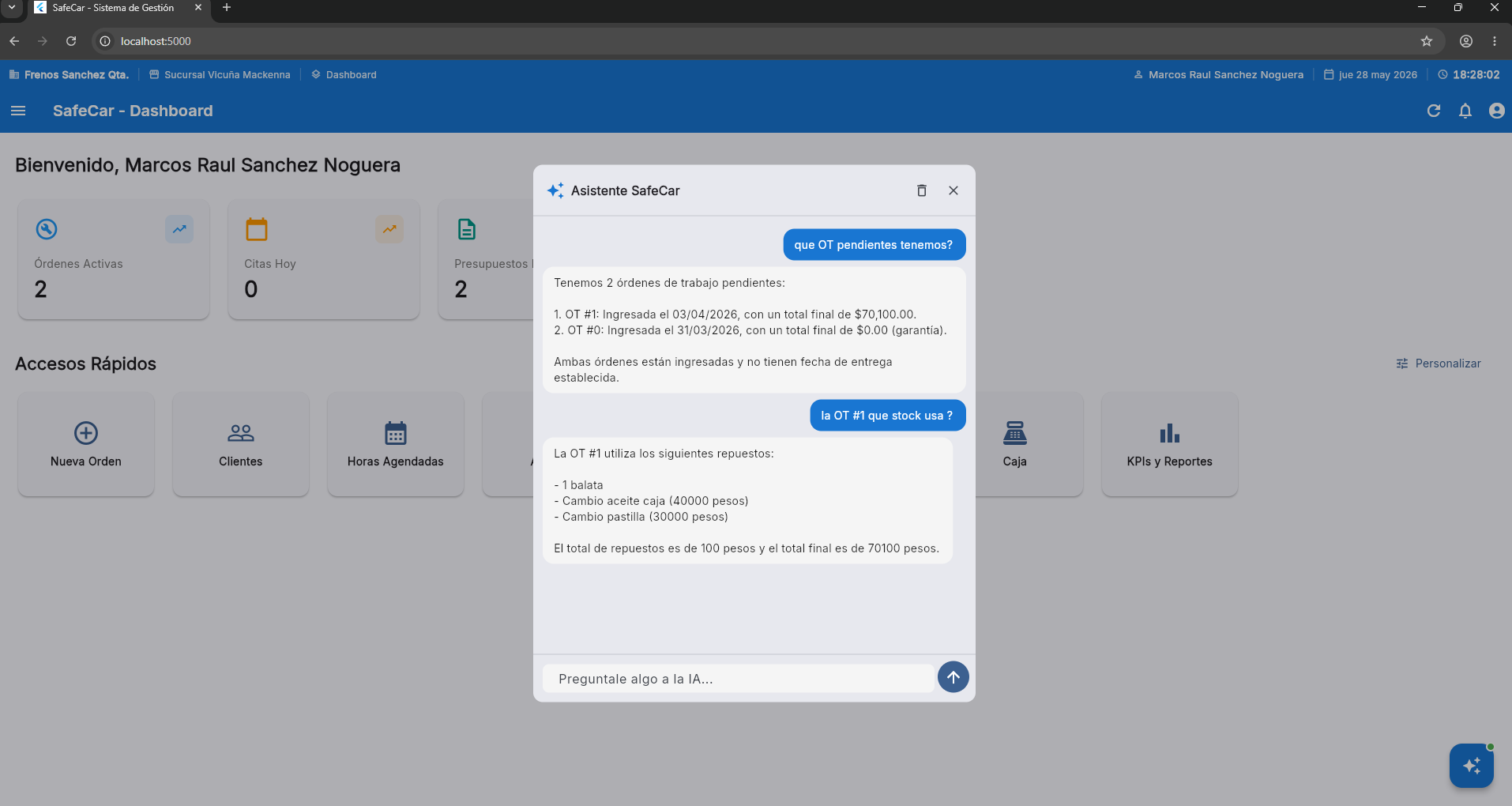
Task: Click the floating AI assistant button
Action: [1472, 766]
